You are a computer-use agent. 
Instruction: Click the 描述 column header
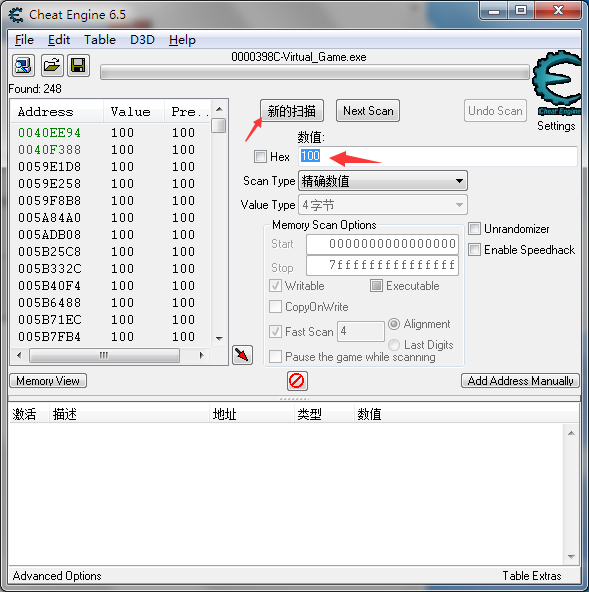(129, 414)
